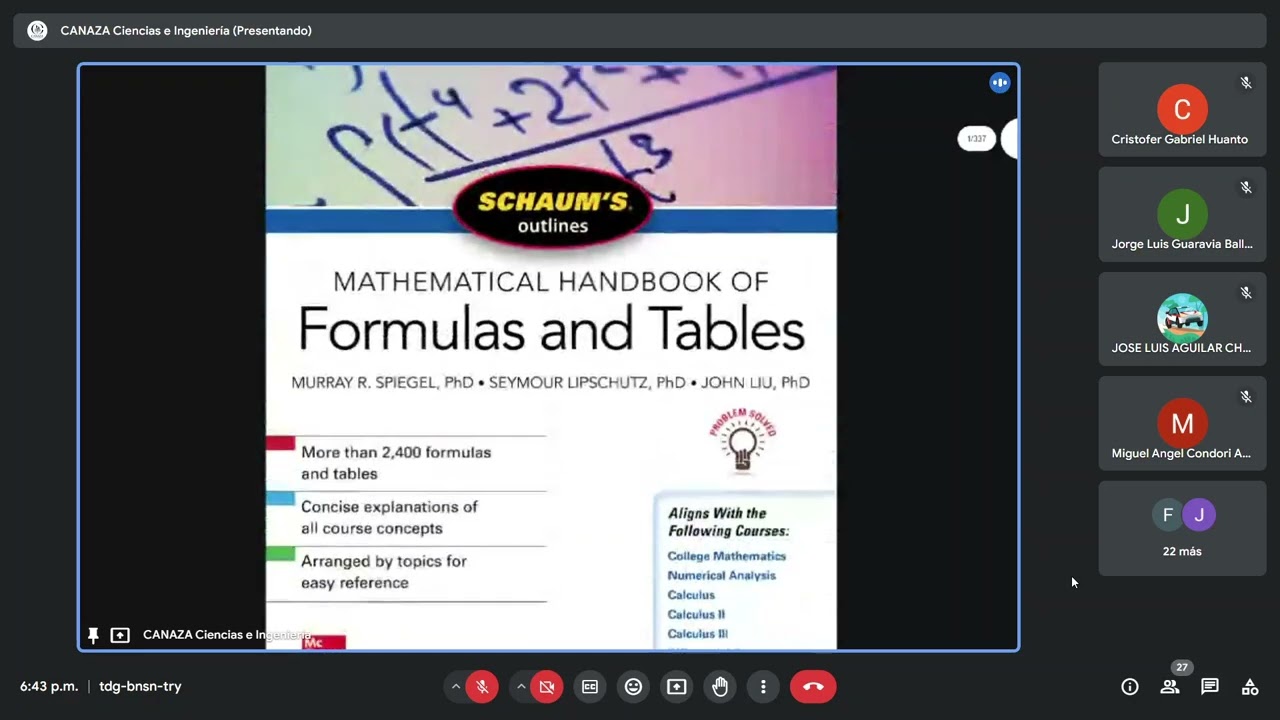
Task: Select the 'CANAZA Ciencias e Ingenieria (Presentando)' title
Action: tap(186, 31)
